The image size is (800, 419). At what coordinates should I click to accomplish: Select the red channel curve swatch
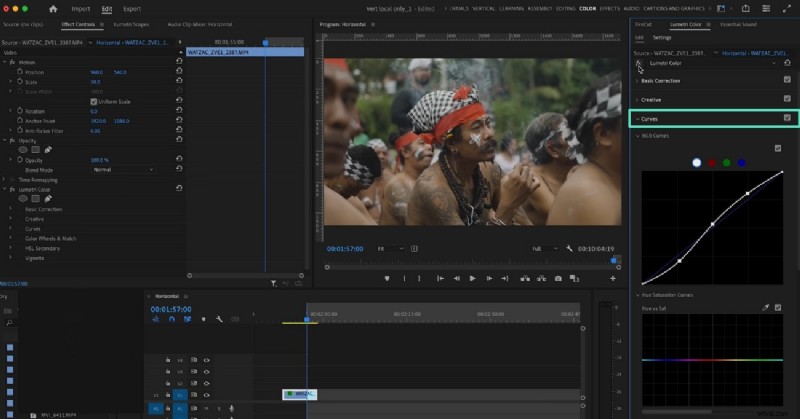pyautogui.click(x=712, y=163)
